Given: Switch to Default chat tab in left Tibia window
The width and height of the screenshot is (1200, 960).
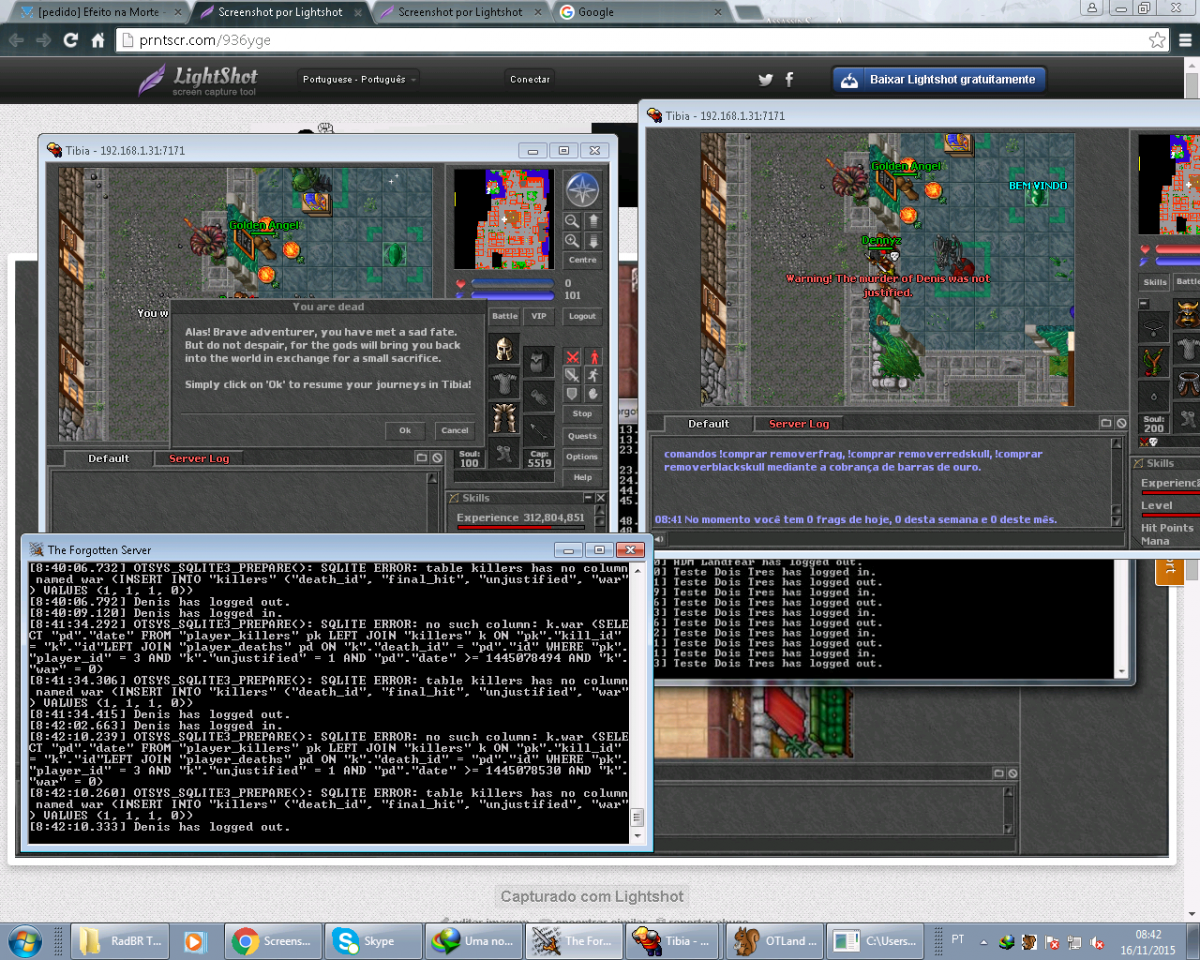Looking at the screenshot, I should (108, 458).
